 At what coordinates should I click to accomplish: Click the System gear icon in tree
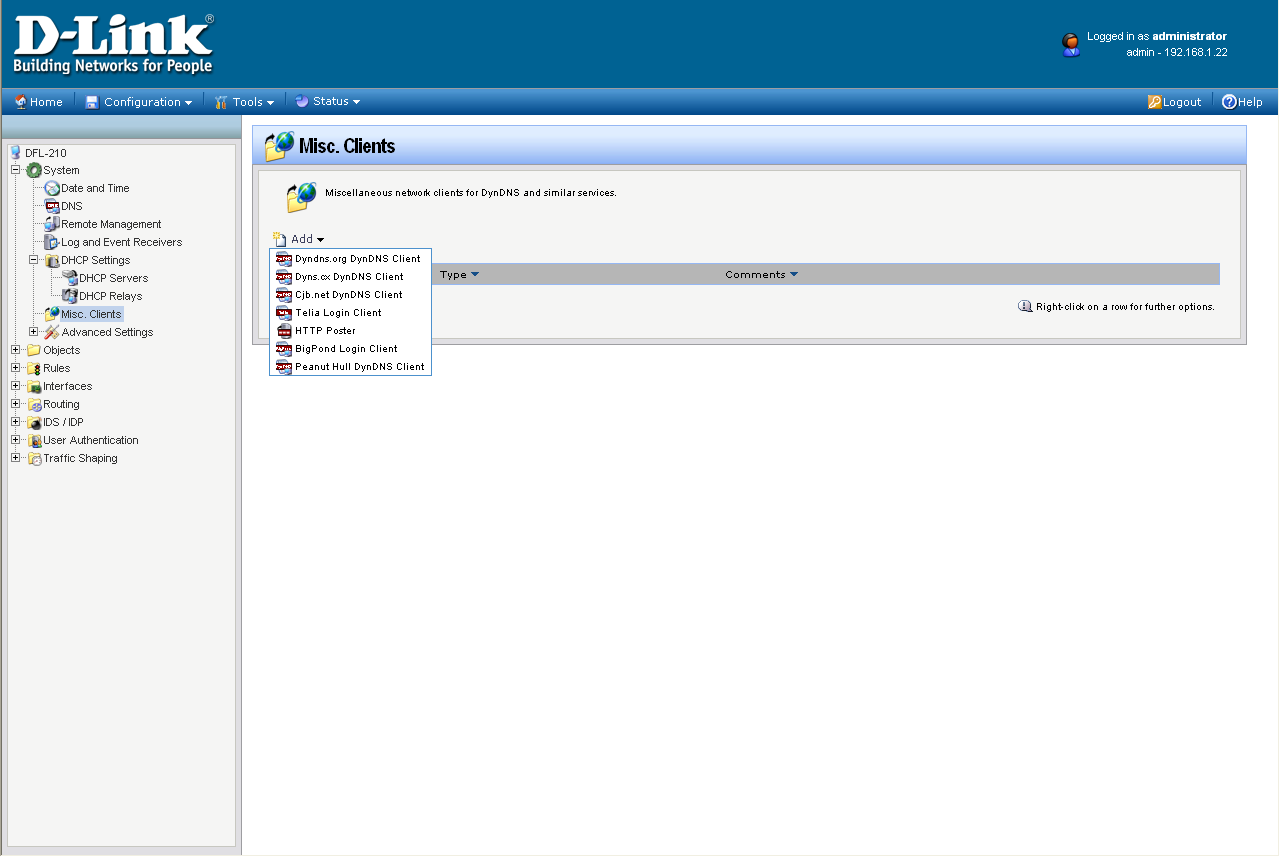[34, 170]
